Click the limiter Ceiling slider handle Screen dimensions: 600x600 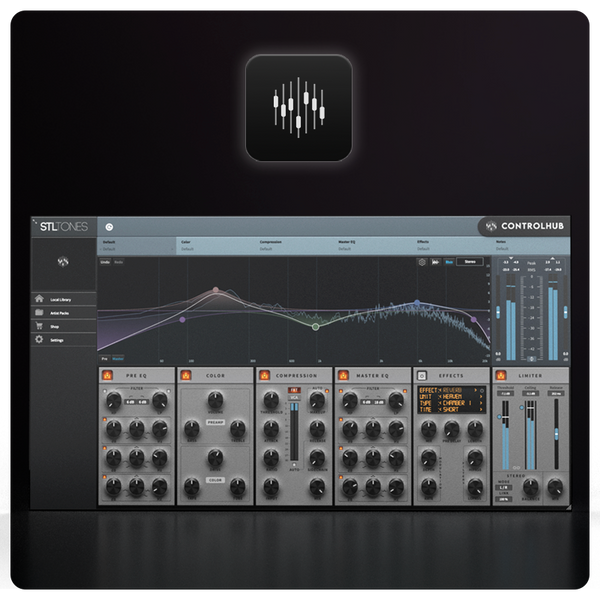point(522,408)
